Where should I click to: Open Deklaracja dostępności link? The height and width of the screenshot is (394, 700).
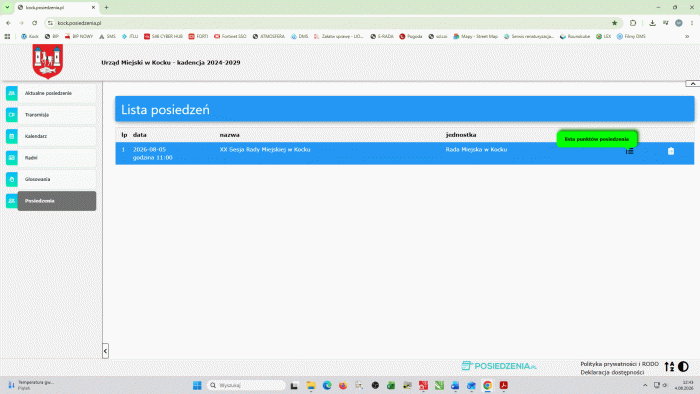point(612,372)
